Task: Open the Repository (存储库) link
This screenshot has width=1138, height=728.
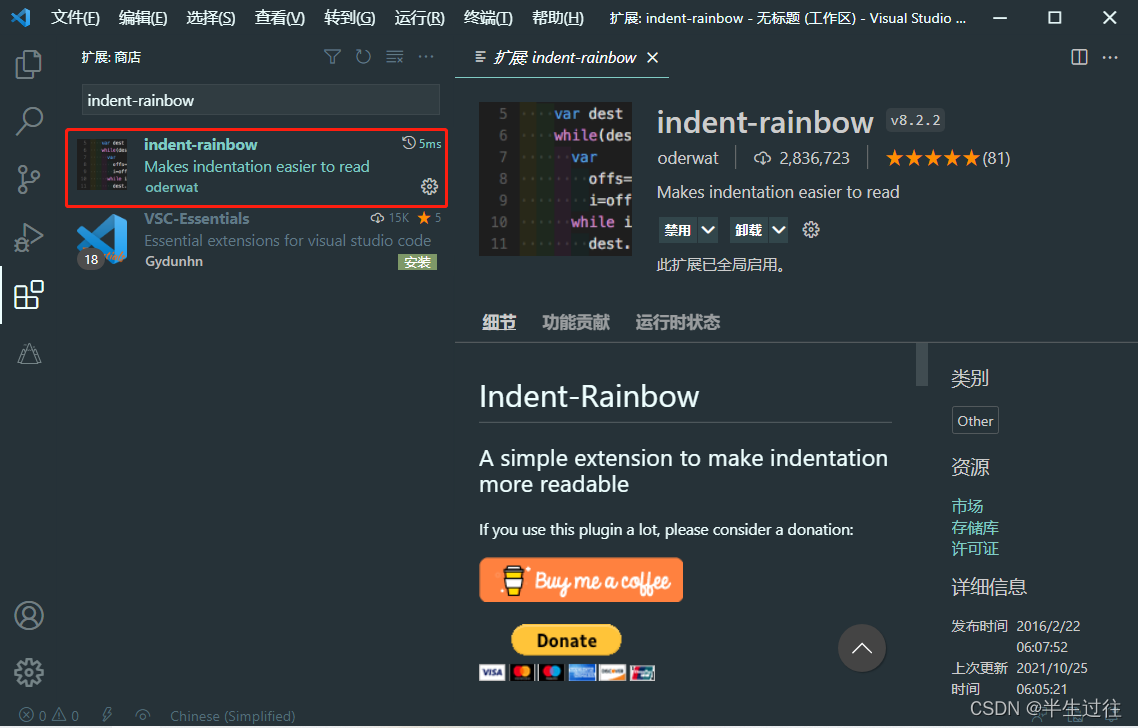Action: coord(975,527)
